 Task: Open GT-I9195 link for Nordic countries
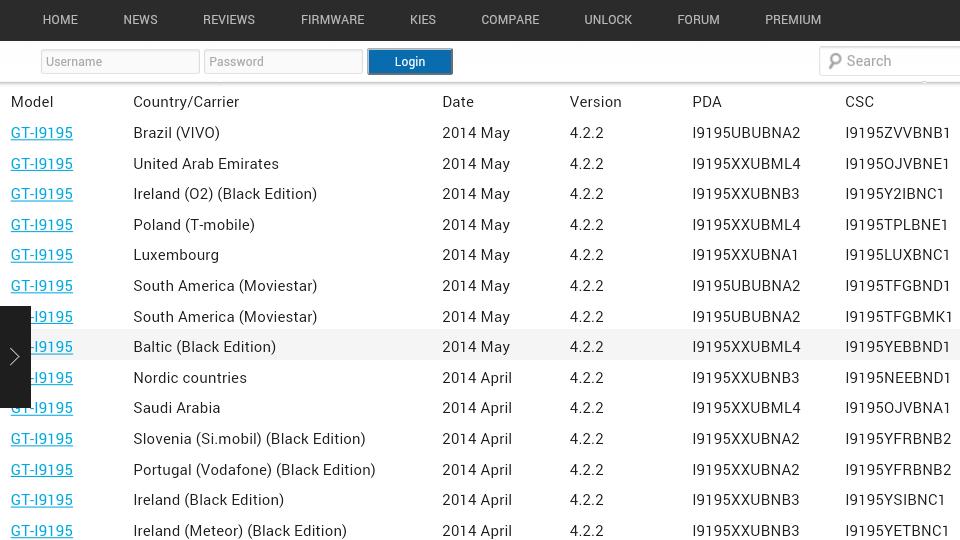click(x=52, y=378)
